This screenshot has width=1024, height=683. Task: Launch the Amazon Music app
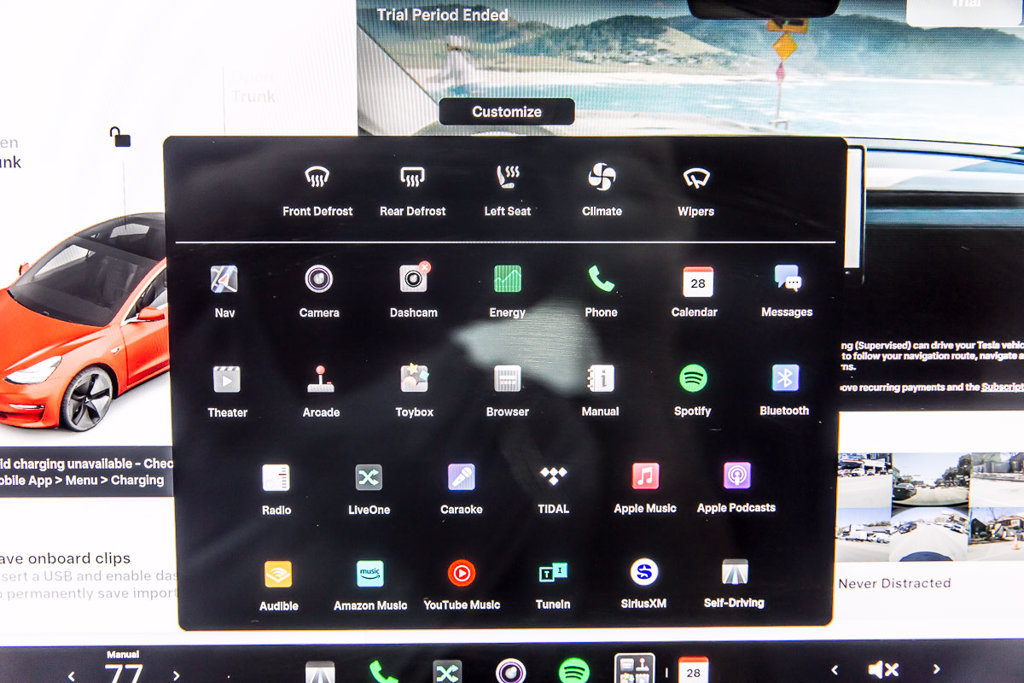pyautogui.click(x=370, y=574)
